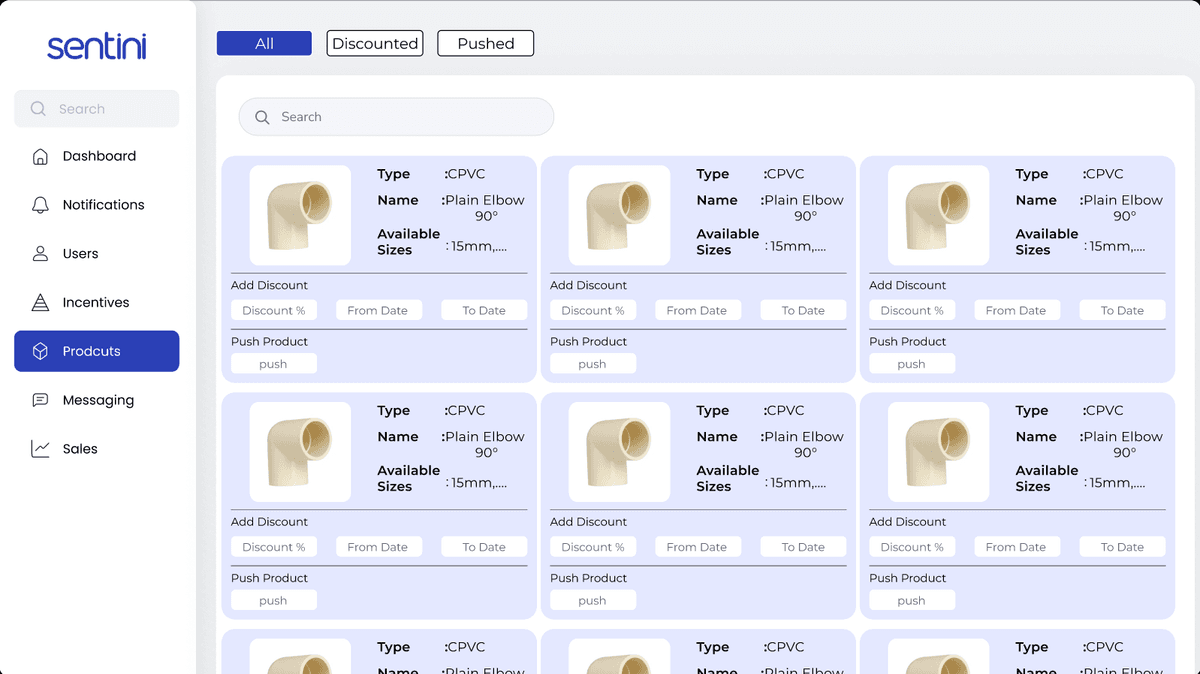The image size is (1200, 674).
Task: Click From Date field in top-middle card
Action: (697, 310)
